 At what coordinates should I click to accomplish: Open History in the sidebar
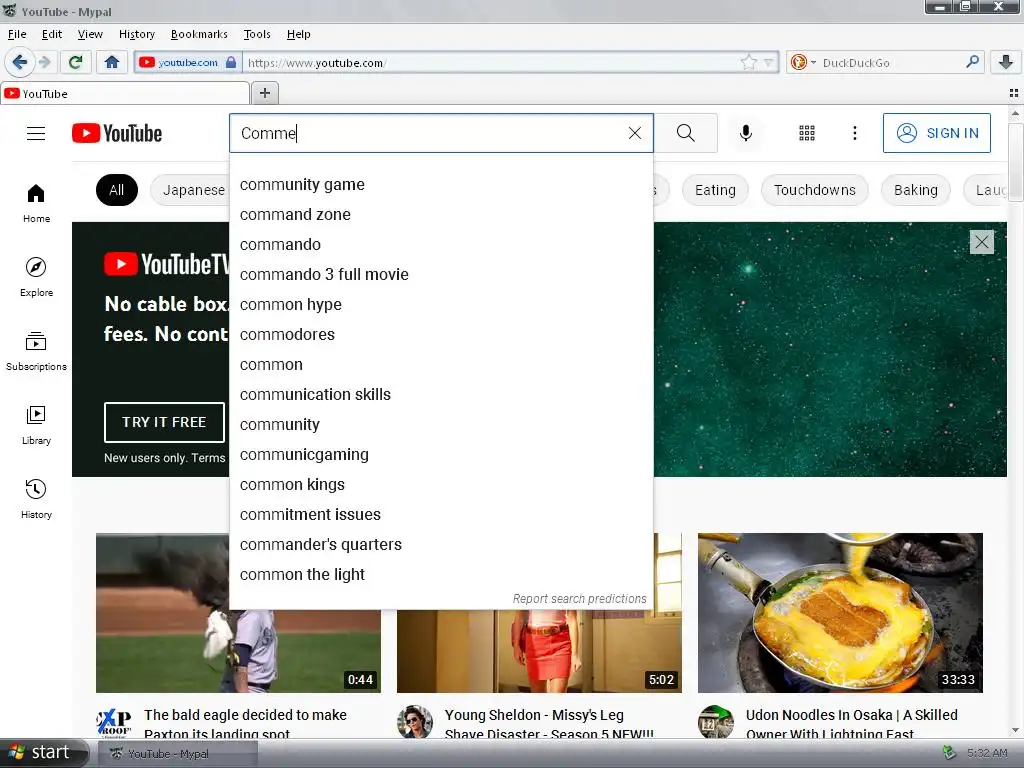click(36, 499)
